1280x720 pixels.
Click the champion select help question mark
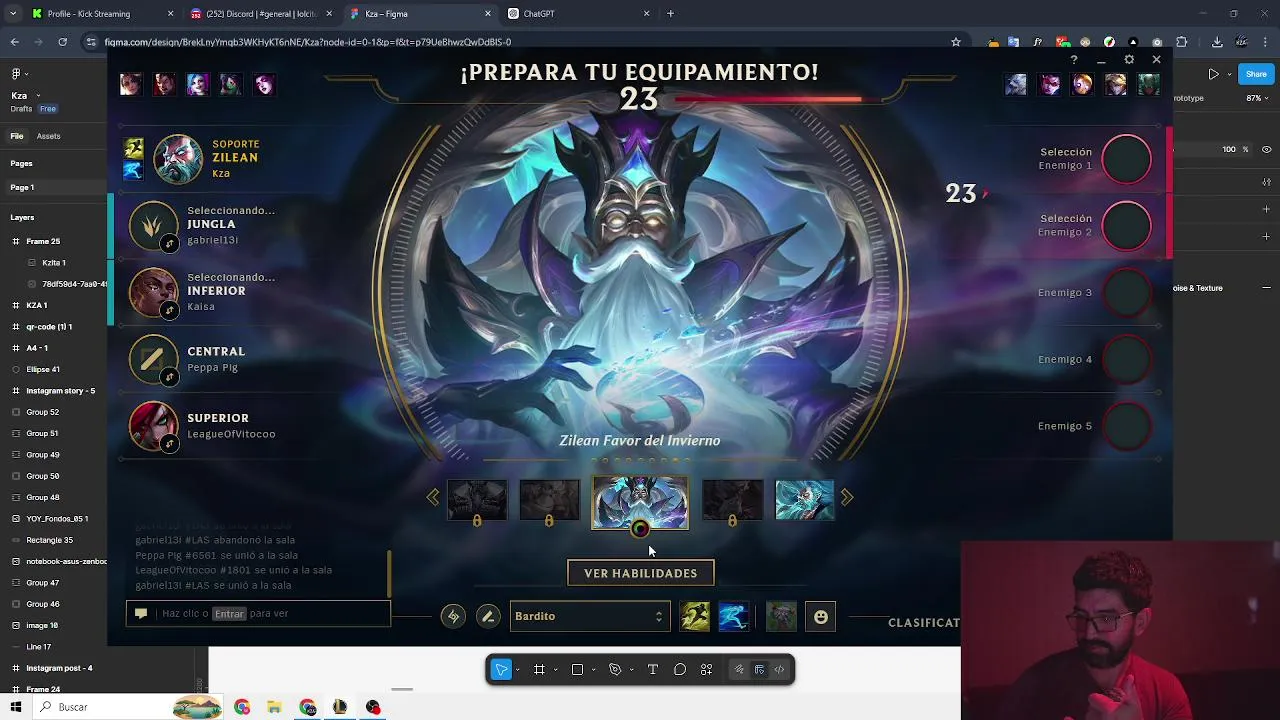[1074, 60]
